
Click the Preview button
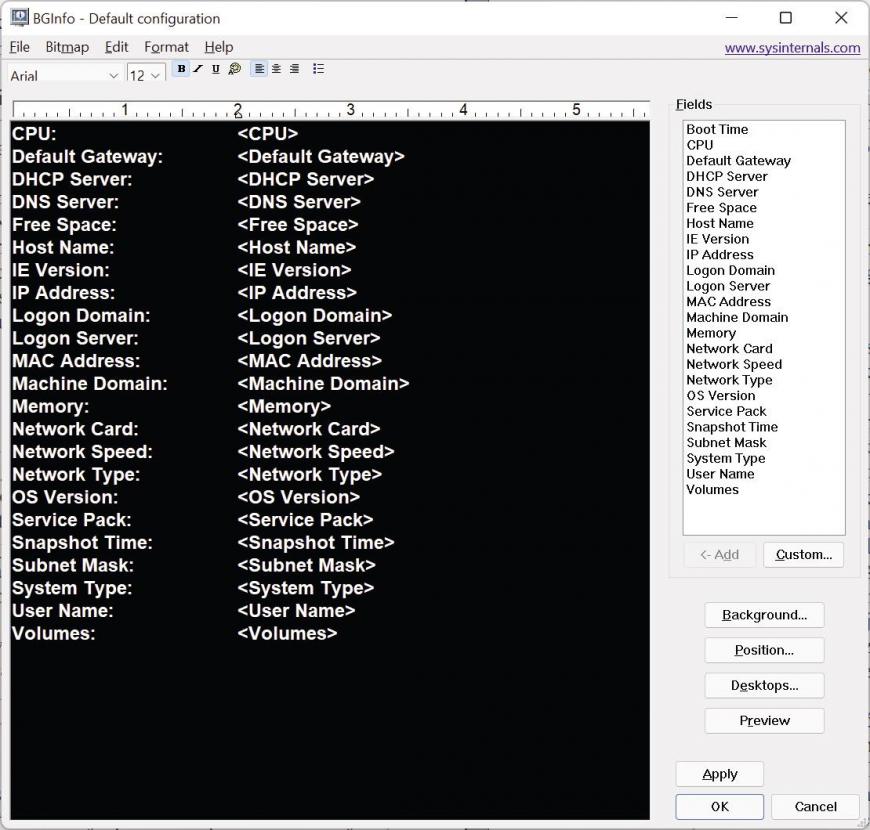coord(764,721)
